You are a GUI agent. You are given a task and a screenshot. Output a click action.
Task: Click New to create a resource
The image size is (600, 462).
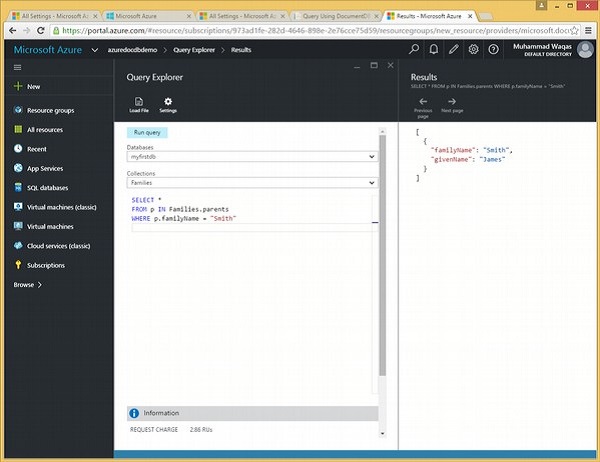coord(33,87)
